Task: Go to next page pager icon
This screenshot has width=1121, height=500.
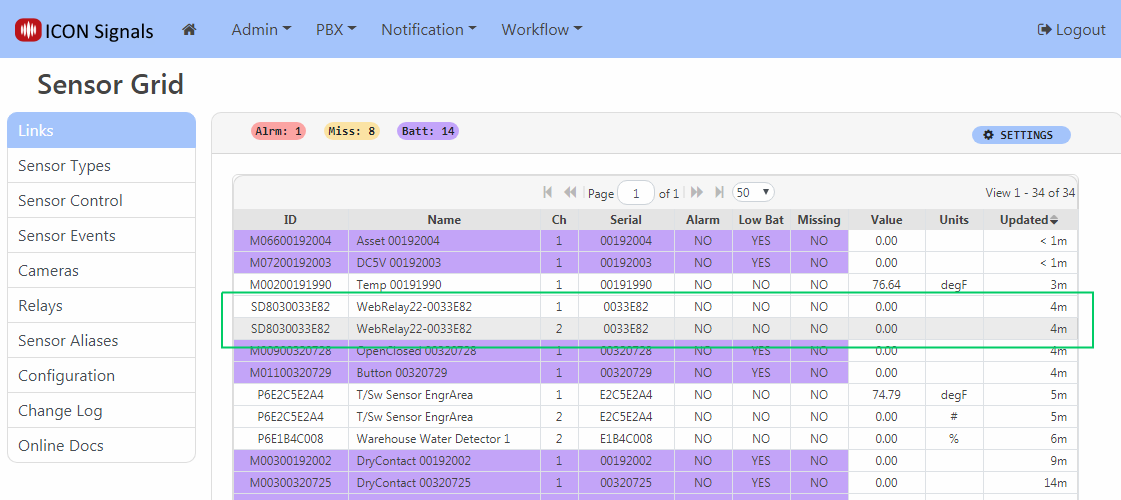Action: [x=697, y=192]
